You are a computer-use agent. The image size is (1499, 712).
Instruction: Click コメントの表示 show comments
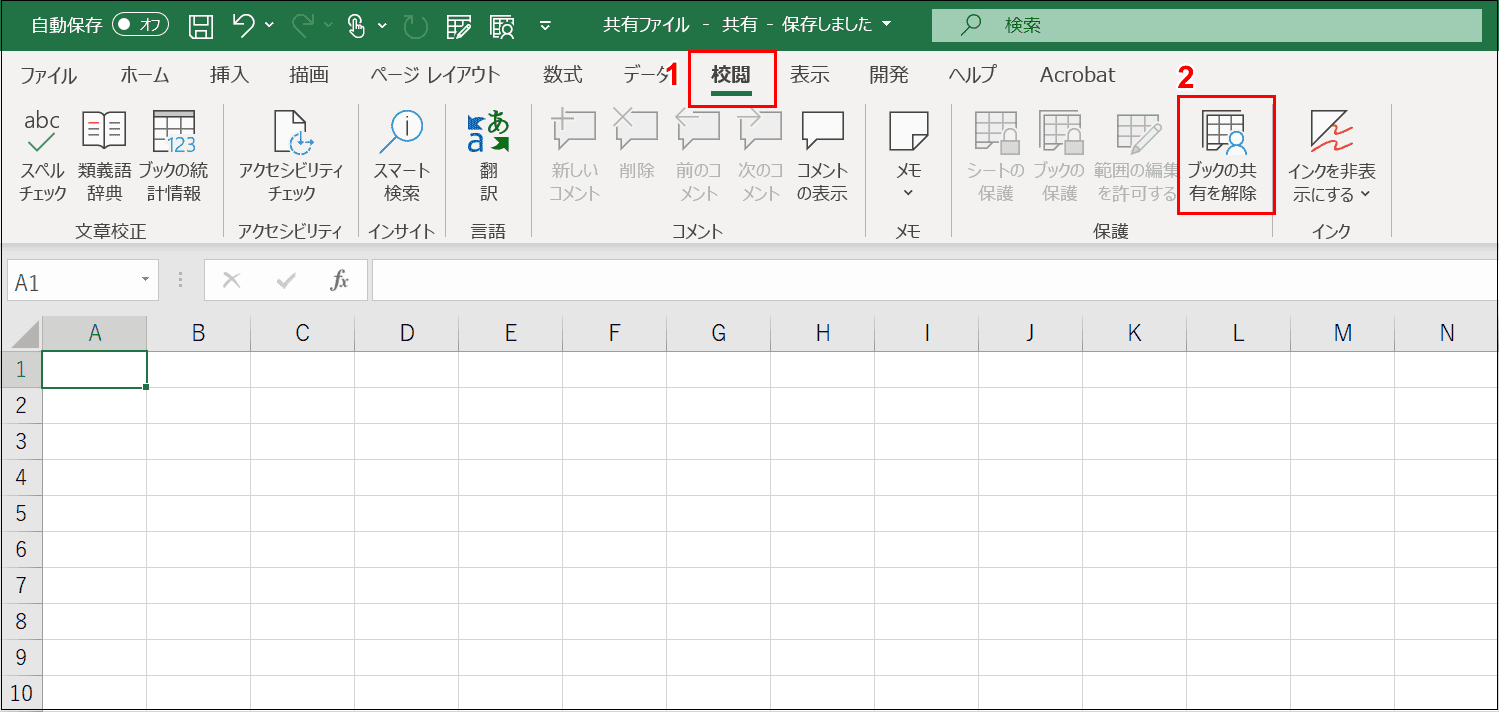822,156
